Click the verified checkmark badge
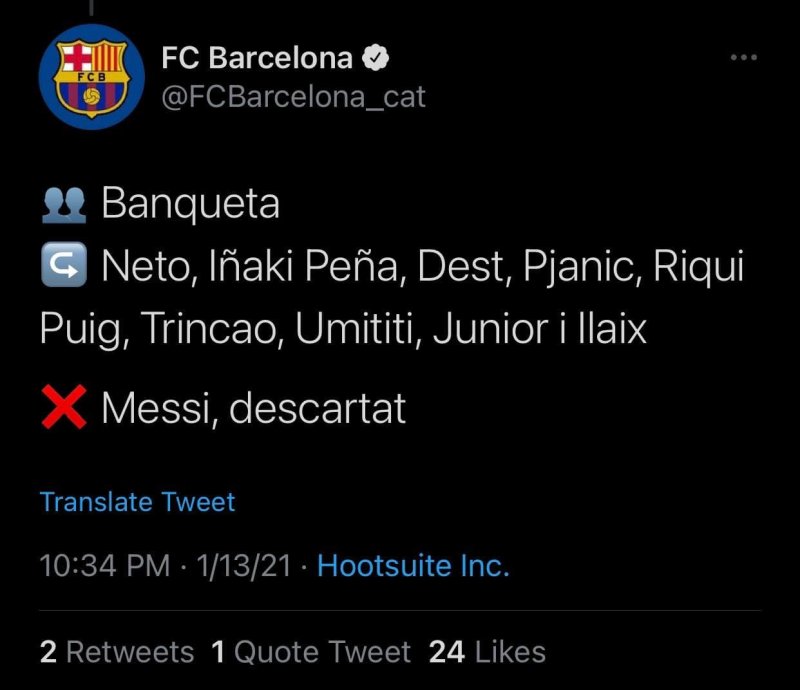This screenshot has width=800, height=690. pos(375,58)
